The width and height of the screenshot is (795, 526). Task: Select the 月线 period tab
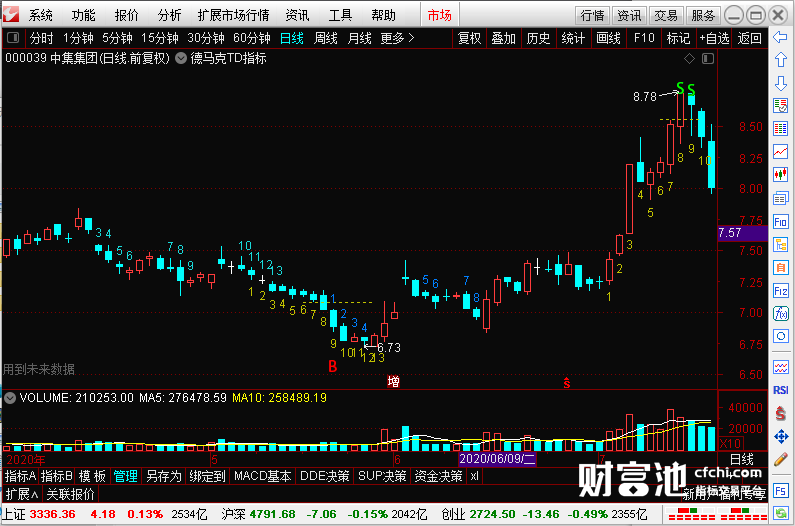click(359, 38)
